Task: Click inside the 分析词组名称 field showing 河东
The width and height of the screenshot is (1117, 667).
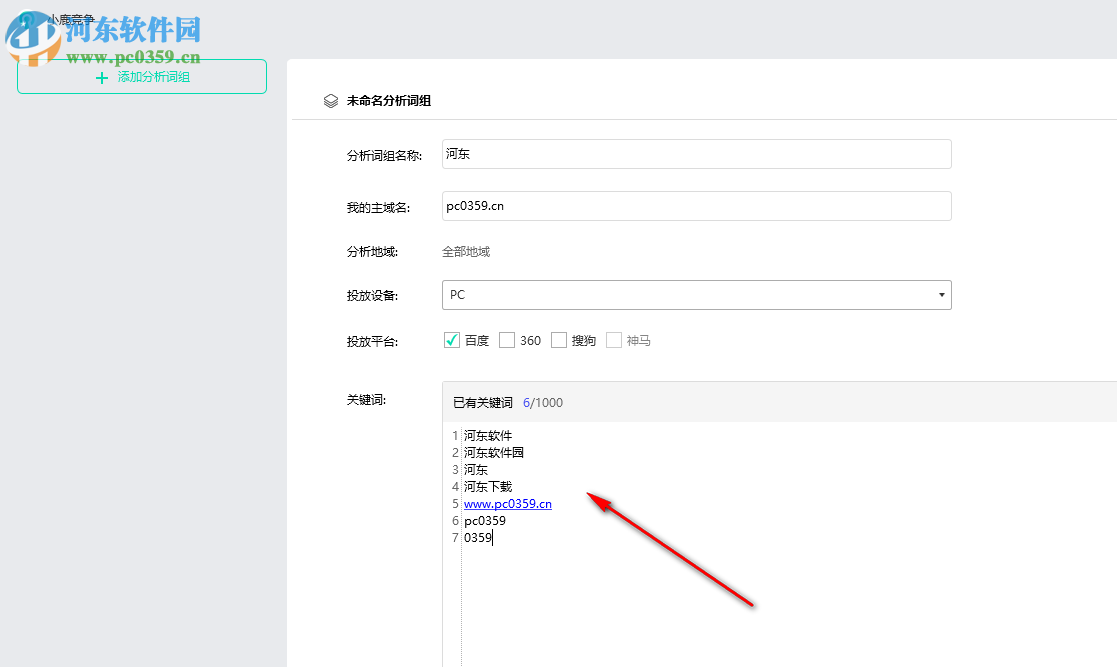Action: click(x=695, y=154)
